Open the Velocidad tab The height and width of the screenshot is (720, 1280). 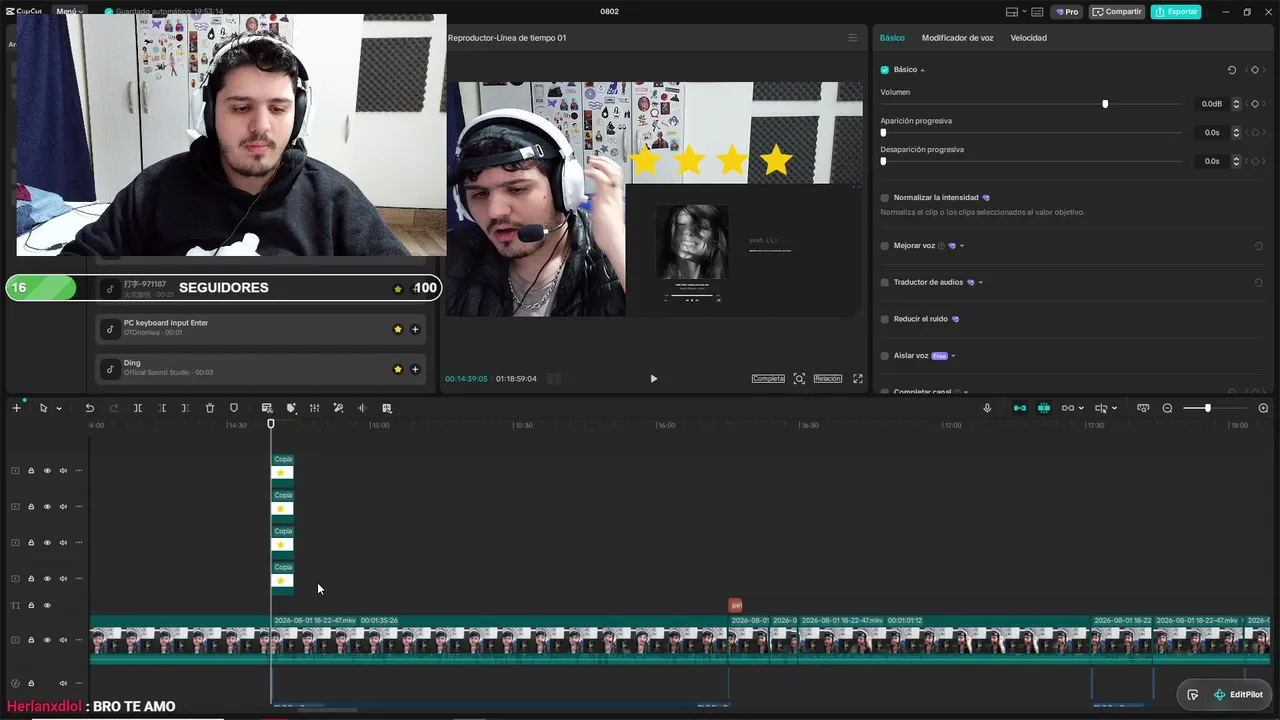[x=1028, y=38]
